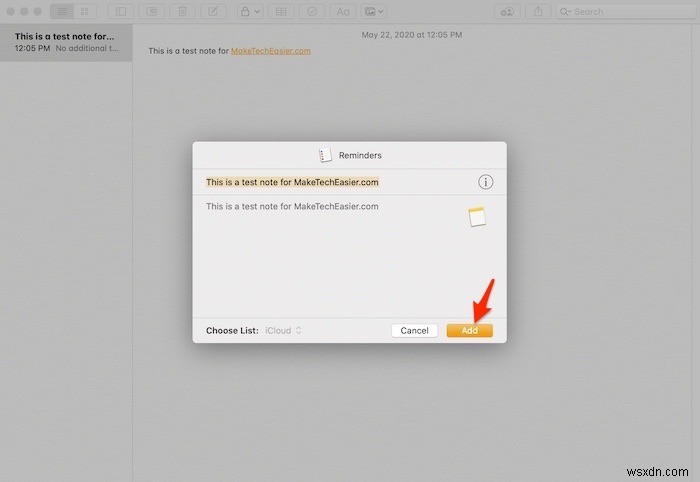Click the share icon in toolbar
This screenshot has width=700, height=482.
[538, 12]
